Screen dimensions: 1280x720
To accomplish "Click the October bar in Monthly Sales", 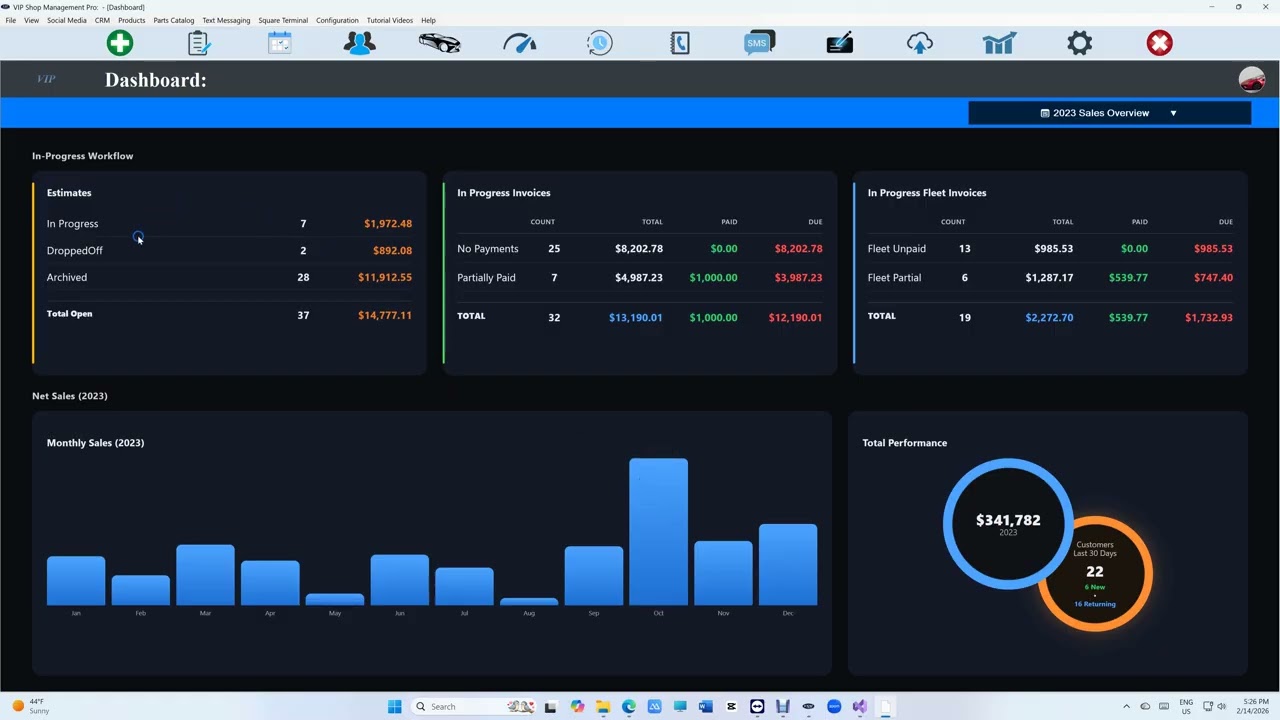I will click(x=658, y=532).
